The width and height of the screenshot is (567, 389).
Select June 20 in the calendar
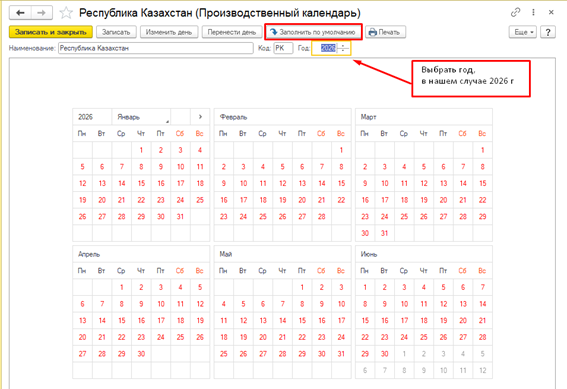coord(463,321)
